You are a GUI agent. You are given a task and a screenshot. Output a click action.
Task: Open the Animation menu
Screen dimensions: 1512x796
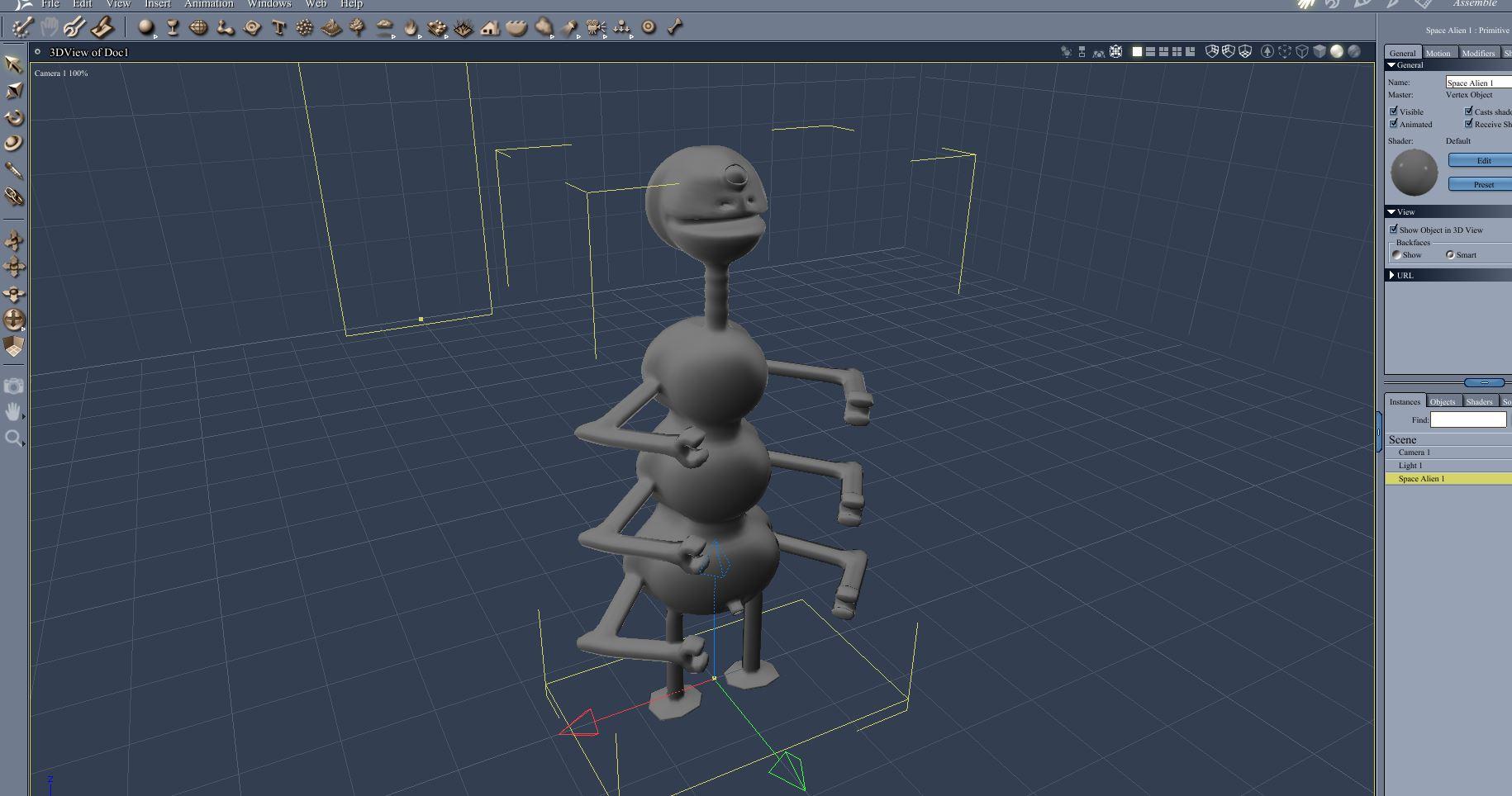(x=208, y=4)
